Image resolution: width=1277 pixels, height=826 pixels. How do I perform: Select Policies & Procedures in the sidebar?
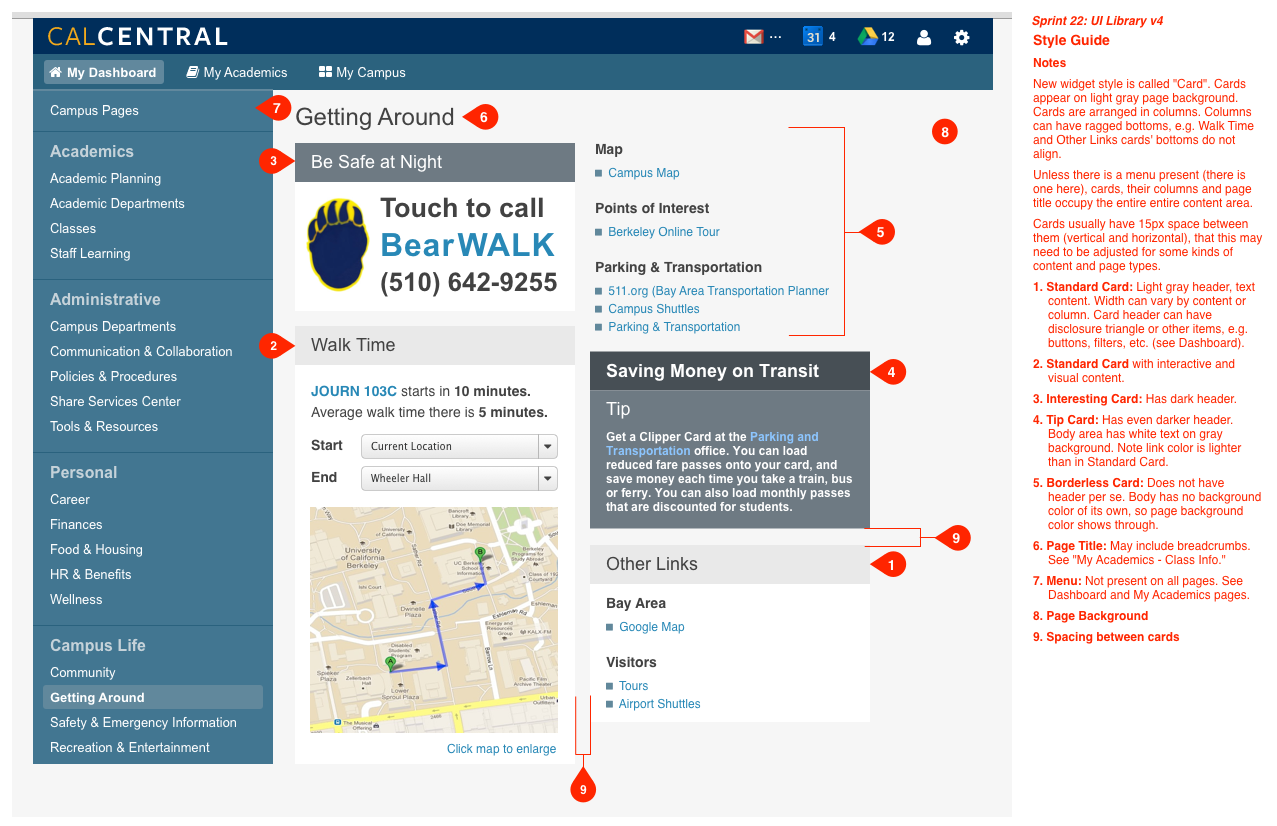tap(113, 376)
